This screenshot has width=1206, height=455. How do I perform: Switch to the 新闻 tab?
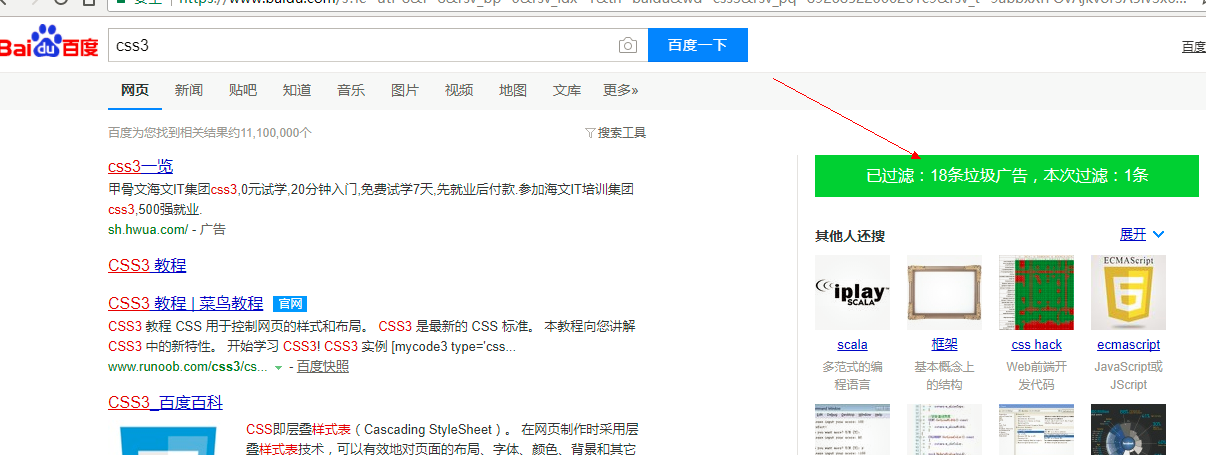[x=189, y=90]
